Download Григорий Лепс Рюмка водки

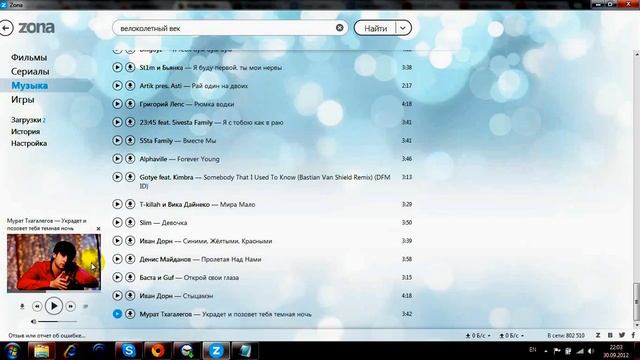click(130, 104)
